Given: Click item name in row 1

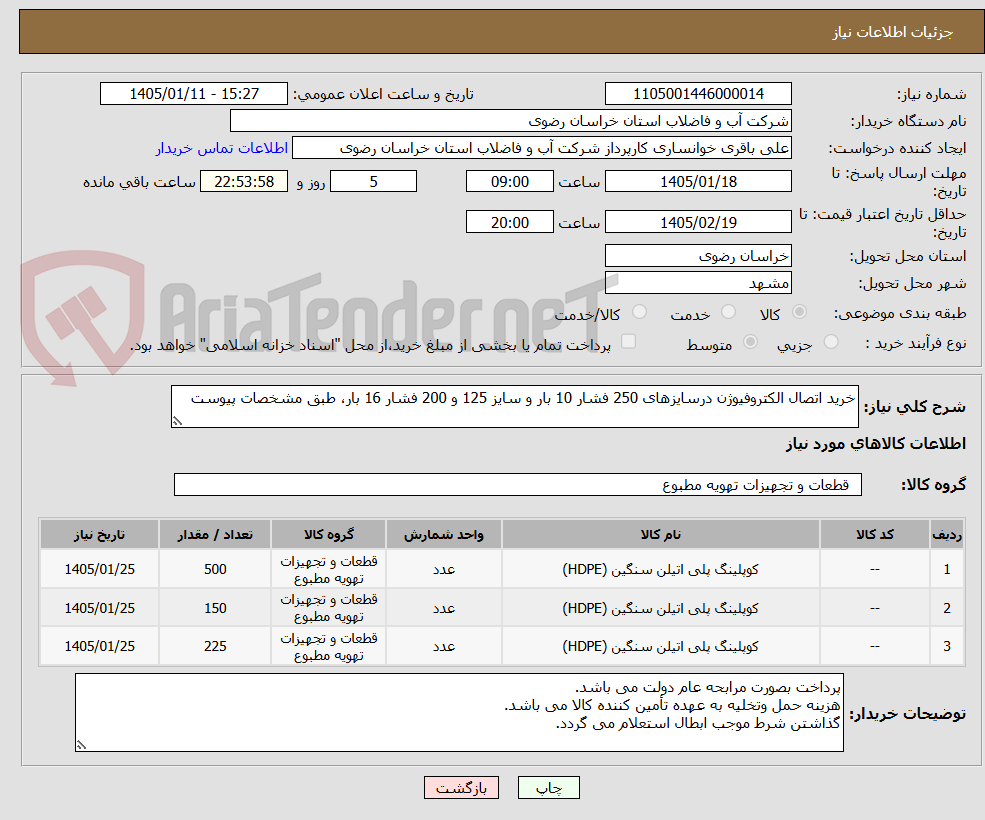Looking at the screenshot, I should point(661,569).
